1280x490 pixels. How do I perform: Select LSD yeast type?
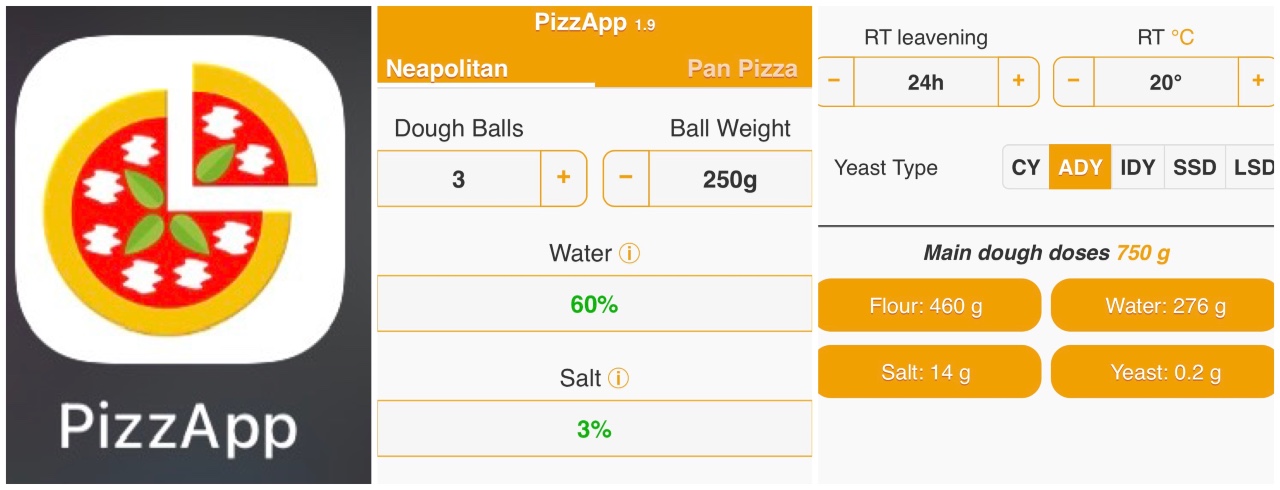[x=1254, y=168]
